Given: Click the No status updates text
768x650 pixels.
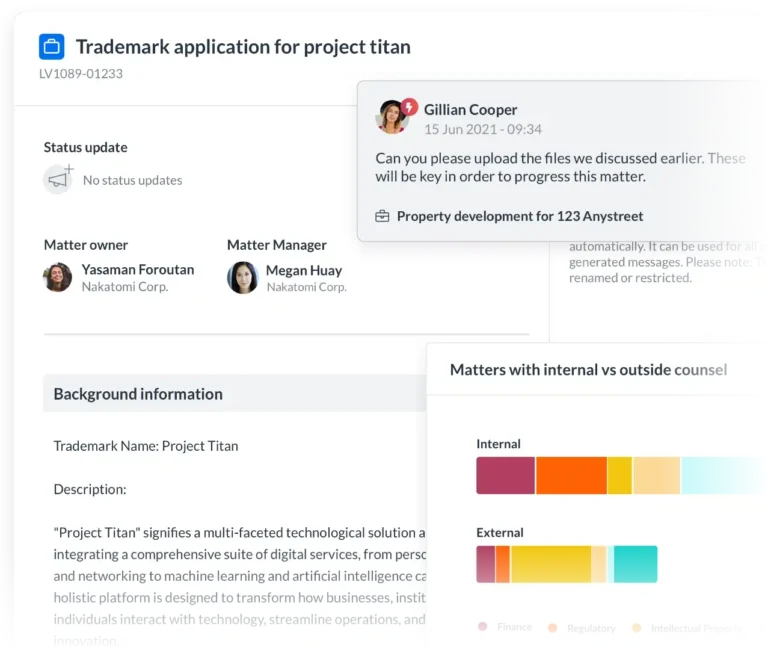Looking at the screenshot, I should coord(132,180).
